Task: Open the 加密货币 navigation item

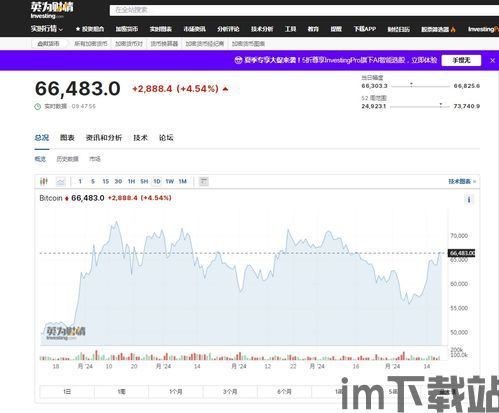Action: (x=127, y=29)
